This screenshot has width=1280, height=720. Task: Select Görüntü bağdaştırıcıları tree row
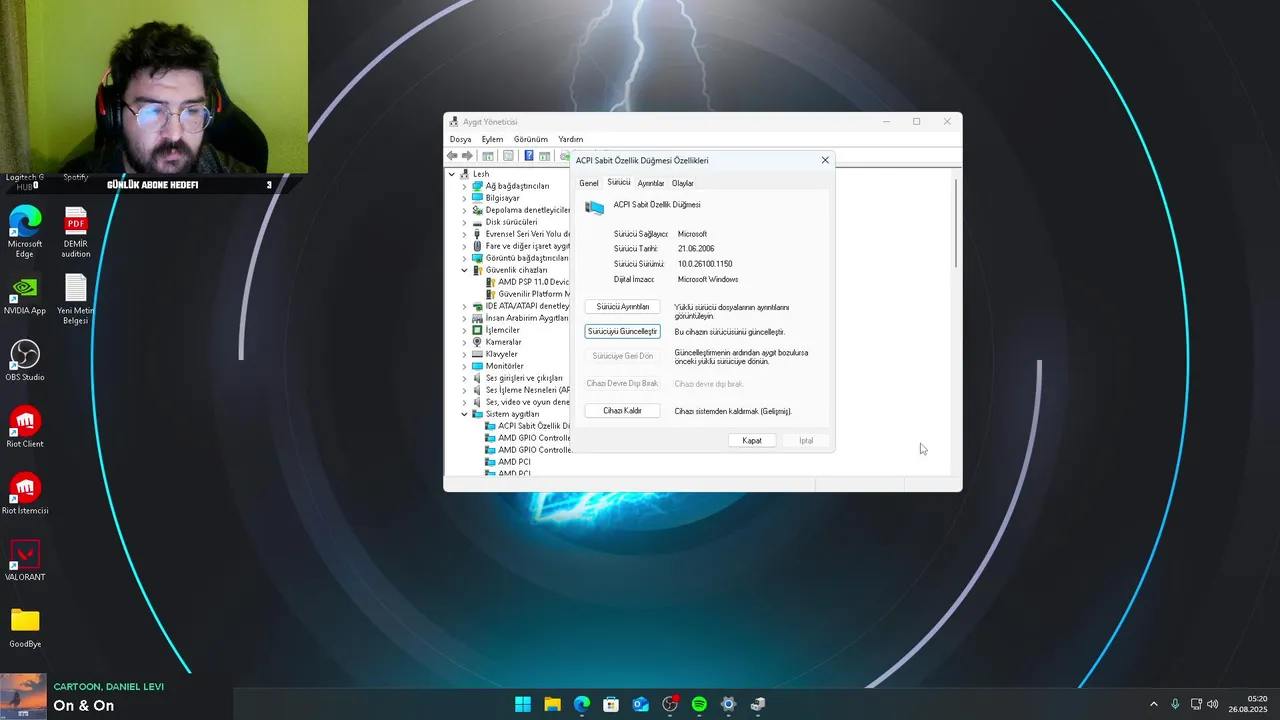point(520,258)
